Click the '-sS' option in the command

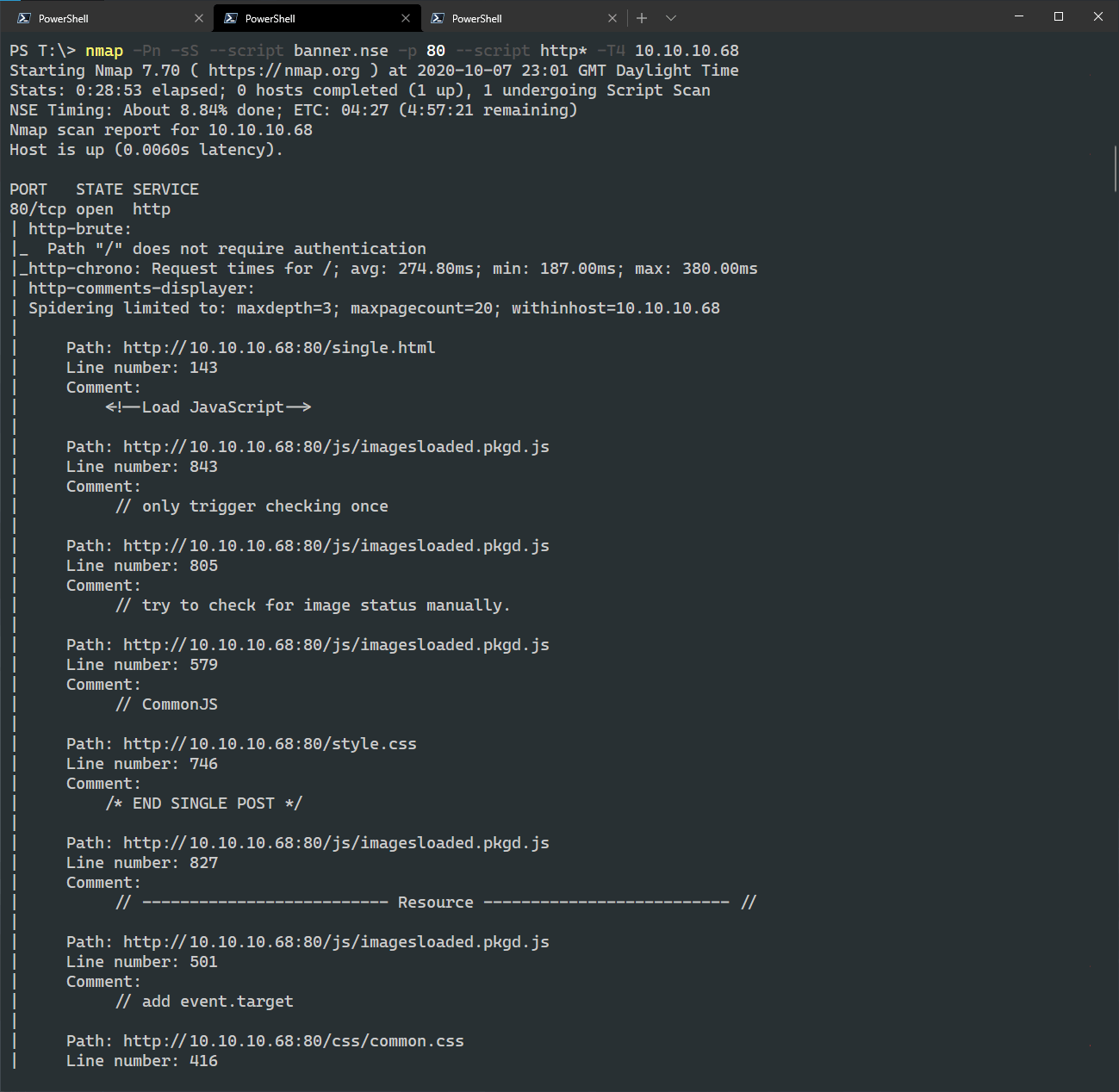[x=184, y=51]
